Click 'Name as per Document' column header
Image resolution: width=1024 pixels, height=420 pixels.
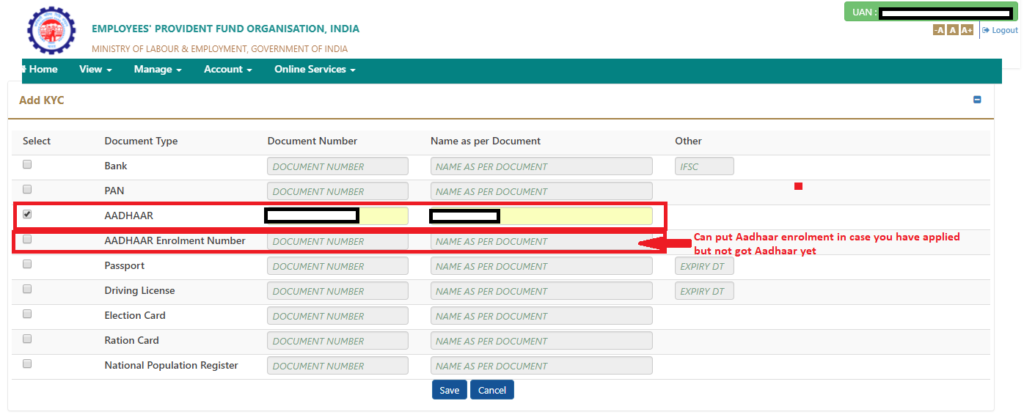click(485, 141)
